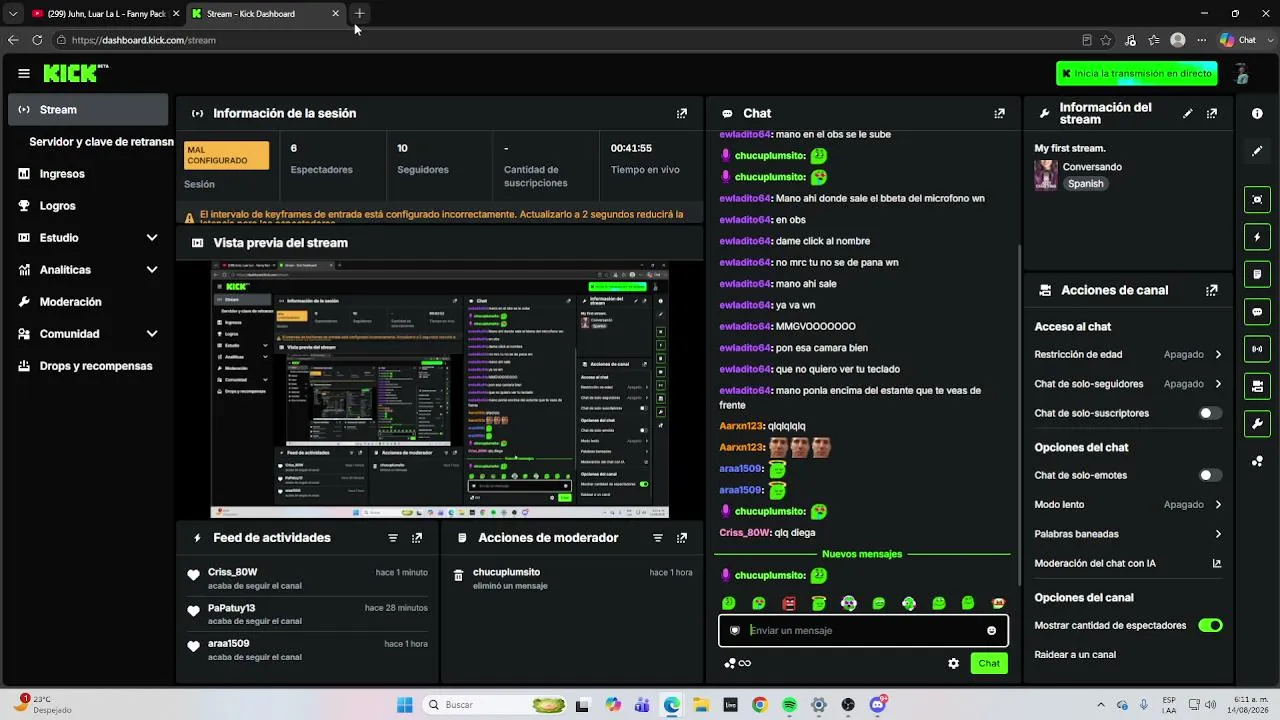The height and width of the screenshot is (720, 1280).
Task: Open filter options in Feed de actividades
Action: click(393, 538)
